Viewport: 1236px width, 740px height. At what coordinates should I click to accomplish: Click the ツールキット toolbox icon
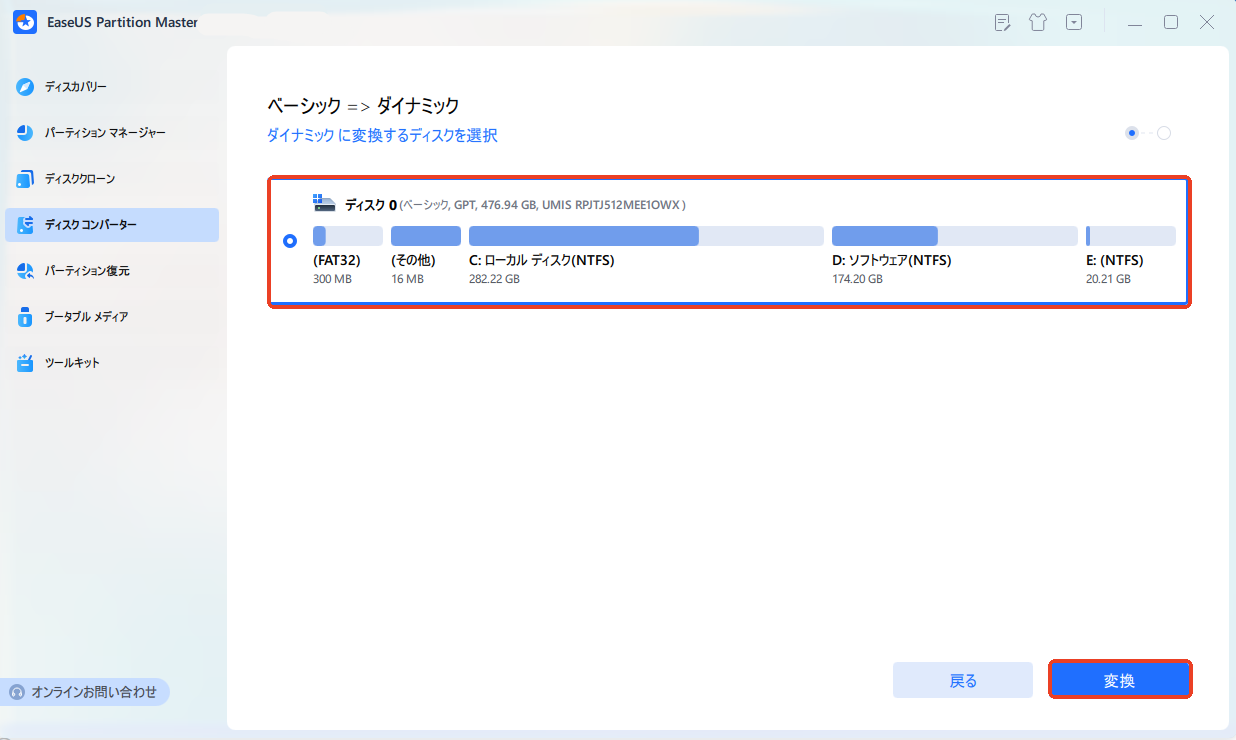[25, 363]
